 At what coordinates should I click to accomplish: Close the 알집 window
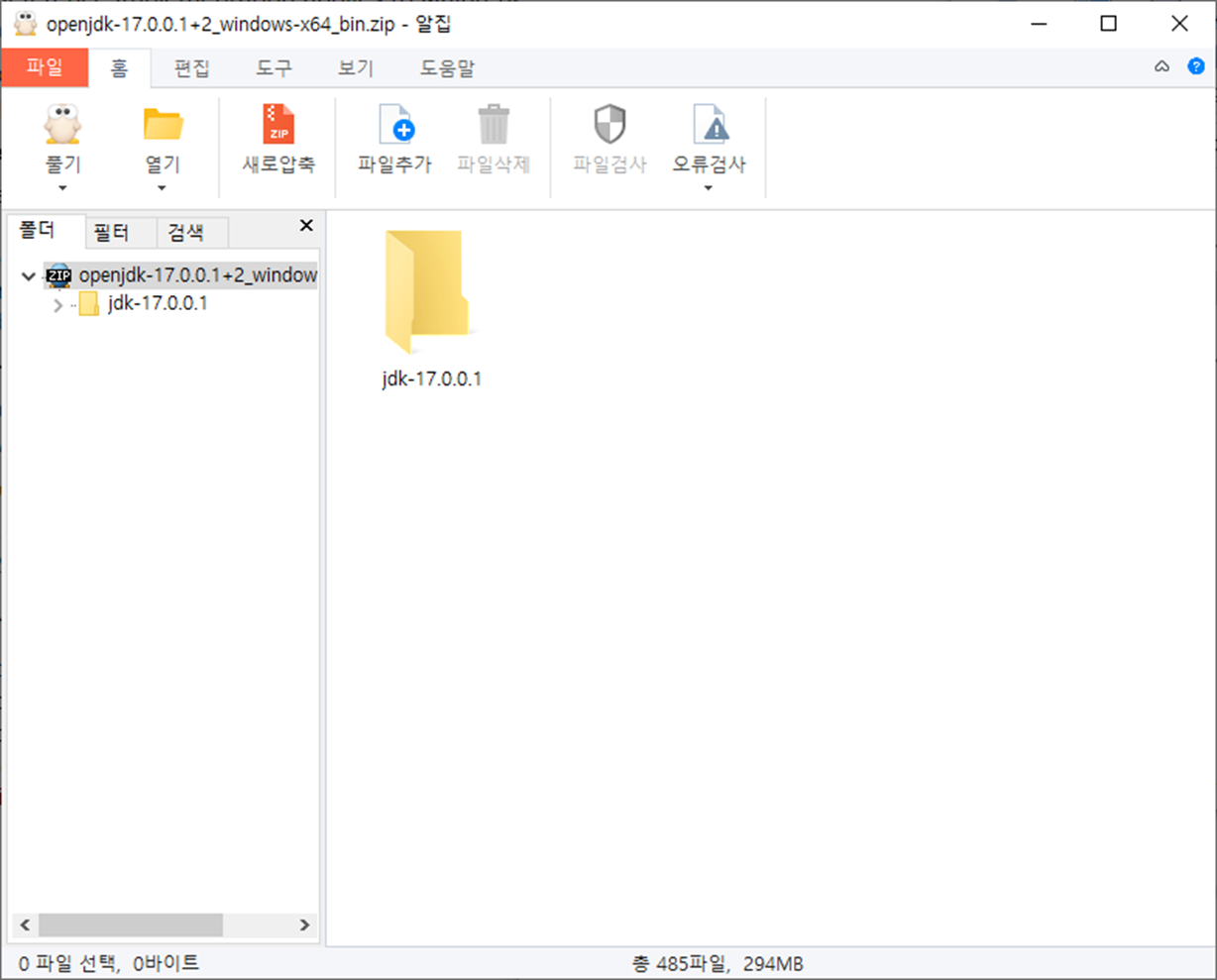click(x=1179, y=24)
